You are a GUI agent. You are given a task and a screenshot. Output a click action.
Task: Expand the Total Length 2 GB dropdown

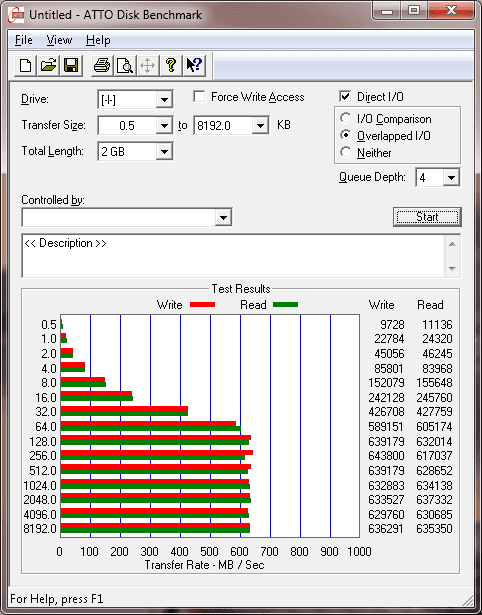tap(164, 151)
